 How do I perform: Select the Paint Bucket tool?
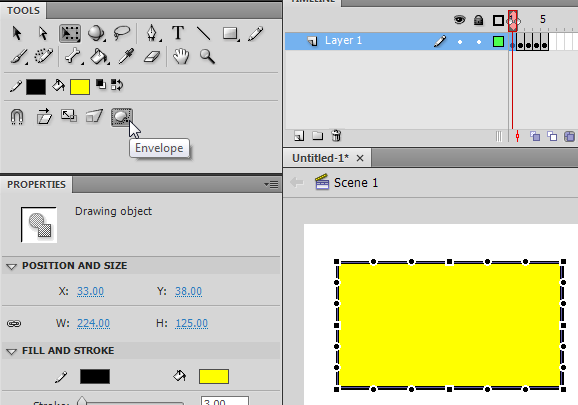click(x=99, y=56)
